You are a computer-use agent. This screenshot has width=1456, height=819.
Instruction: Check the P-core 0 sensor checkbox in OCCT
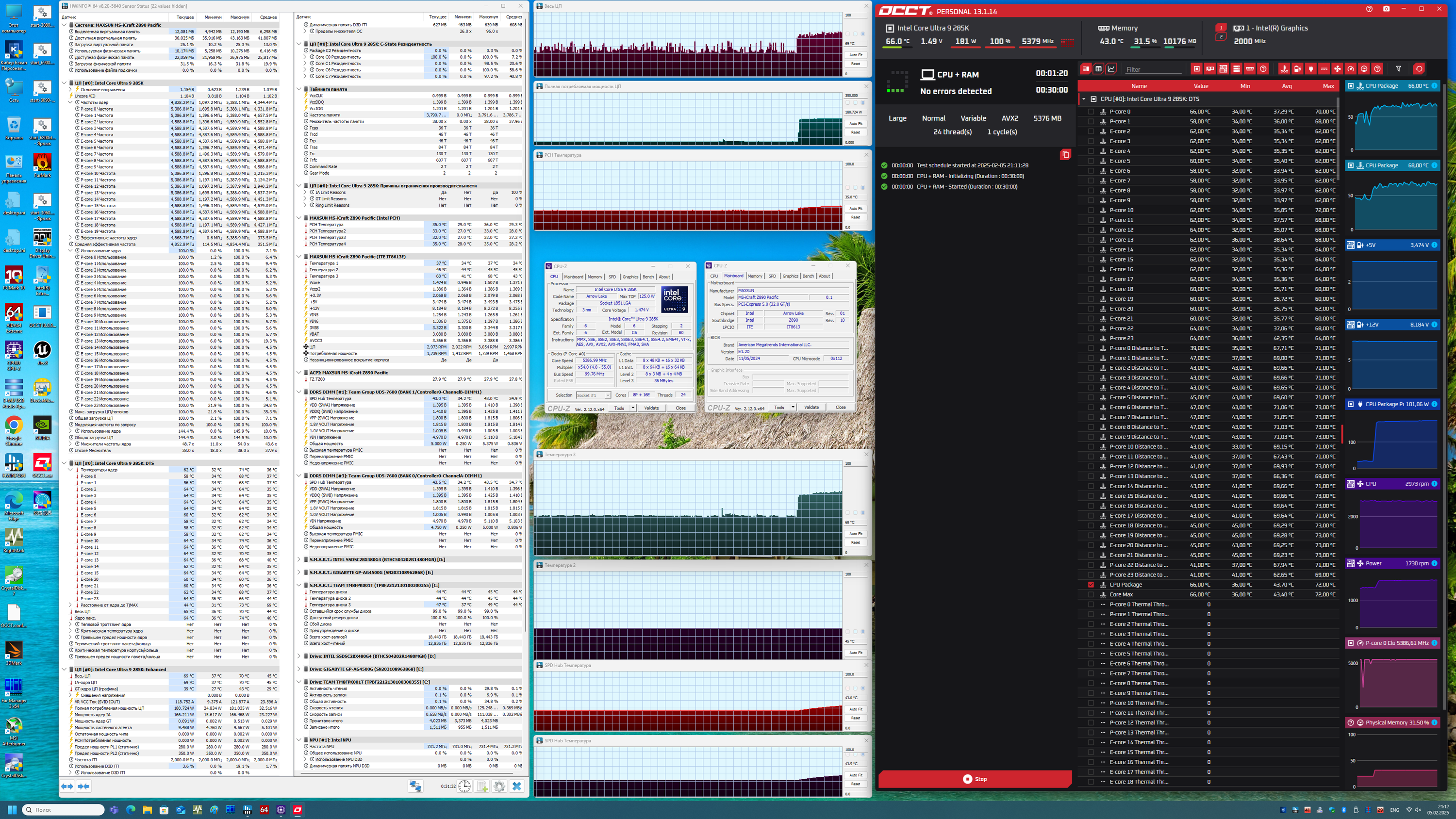[x=1091, y=112]
